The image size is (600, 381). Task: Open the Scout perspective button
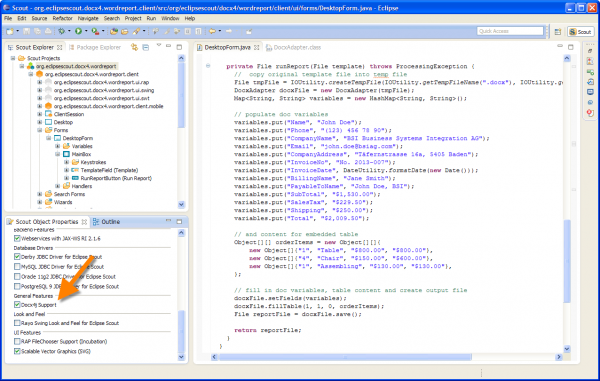tap(580, 32)
